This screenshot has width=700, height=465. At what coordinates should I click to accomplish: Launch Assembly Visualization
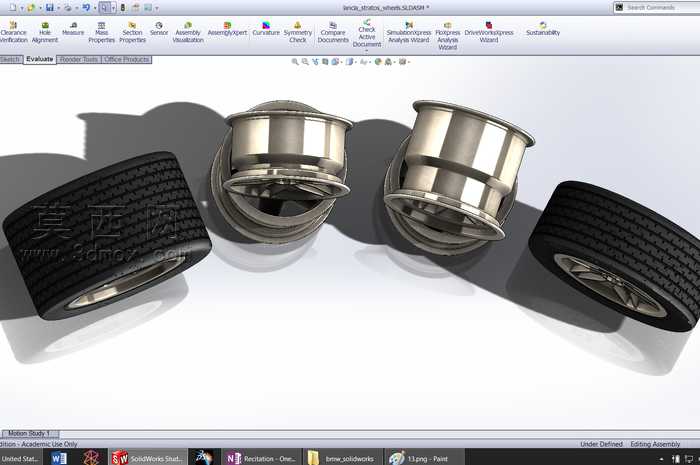pos(188,32)
